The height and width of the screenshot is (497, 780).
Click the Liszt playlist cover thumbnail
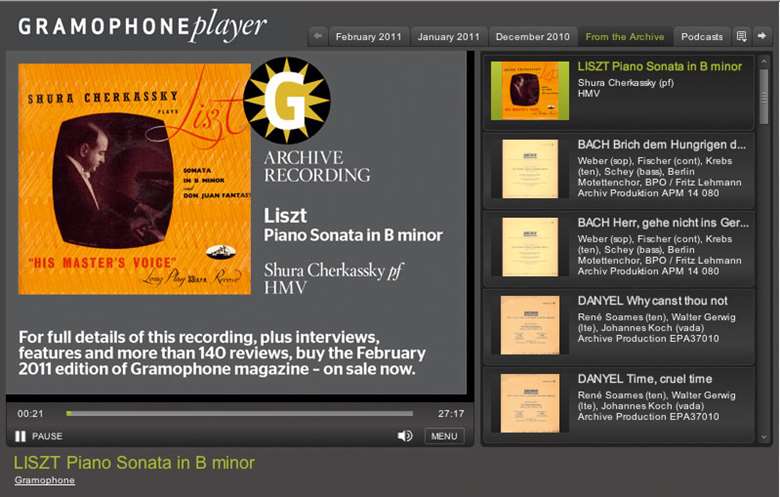click(530, 91)
